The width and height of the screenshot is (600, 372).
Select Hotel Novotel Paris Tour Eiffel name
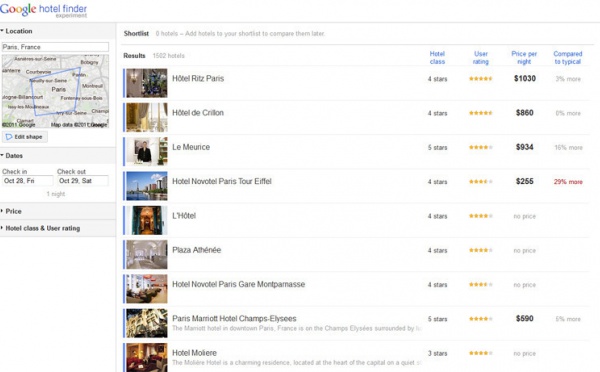point(222,181)
